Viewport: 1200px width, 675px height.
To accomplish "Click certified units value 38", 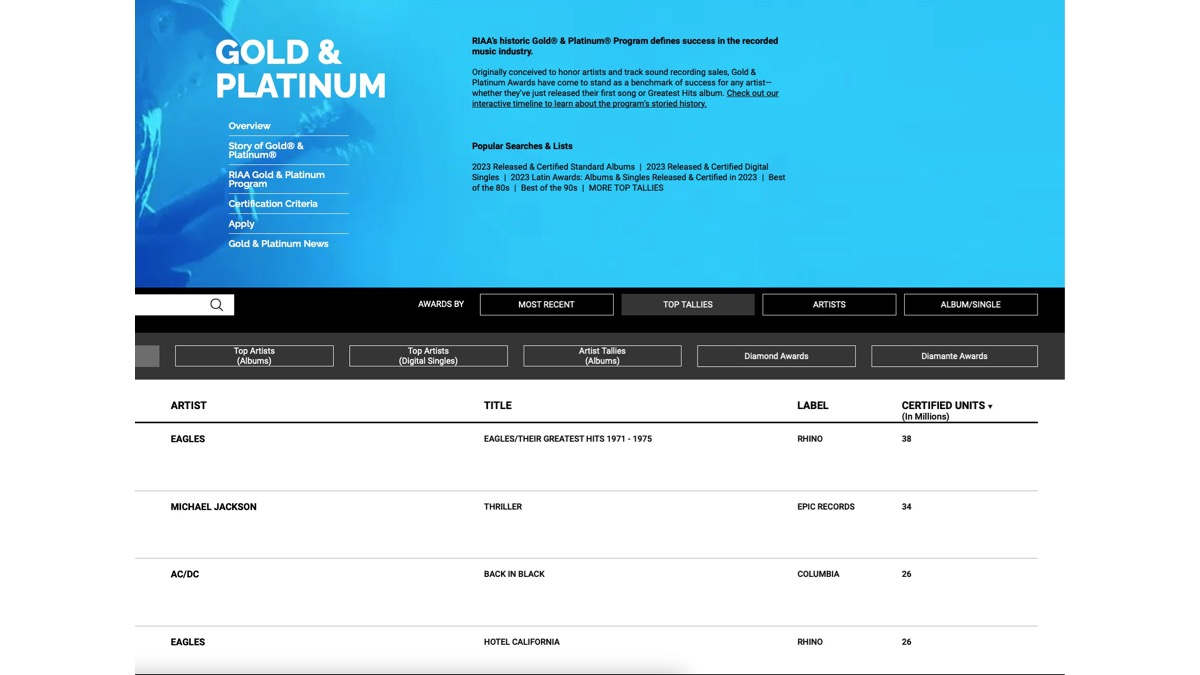I will point(907,439).
